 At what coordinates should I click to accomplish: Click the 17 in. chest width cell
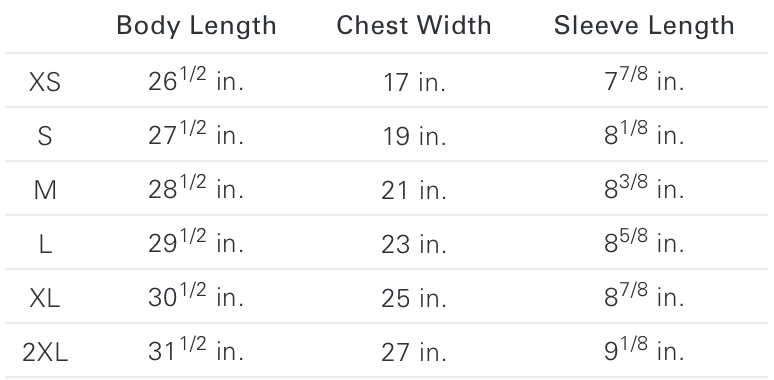(414, 82)
